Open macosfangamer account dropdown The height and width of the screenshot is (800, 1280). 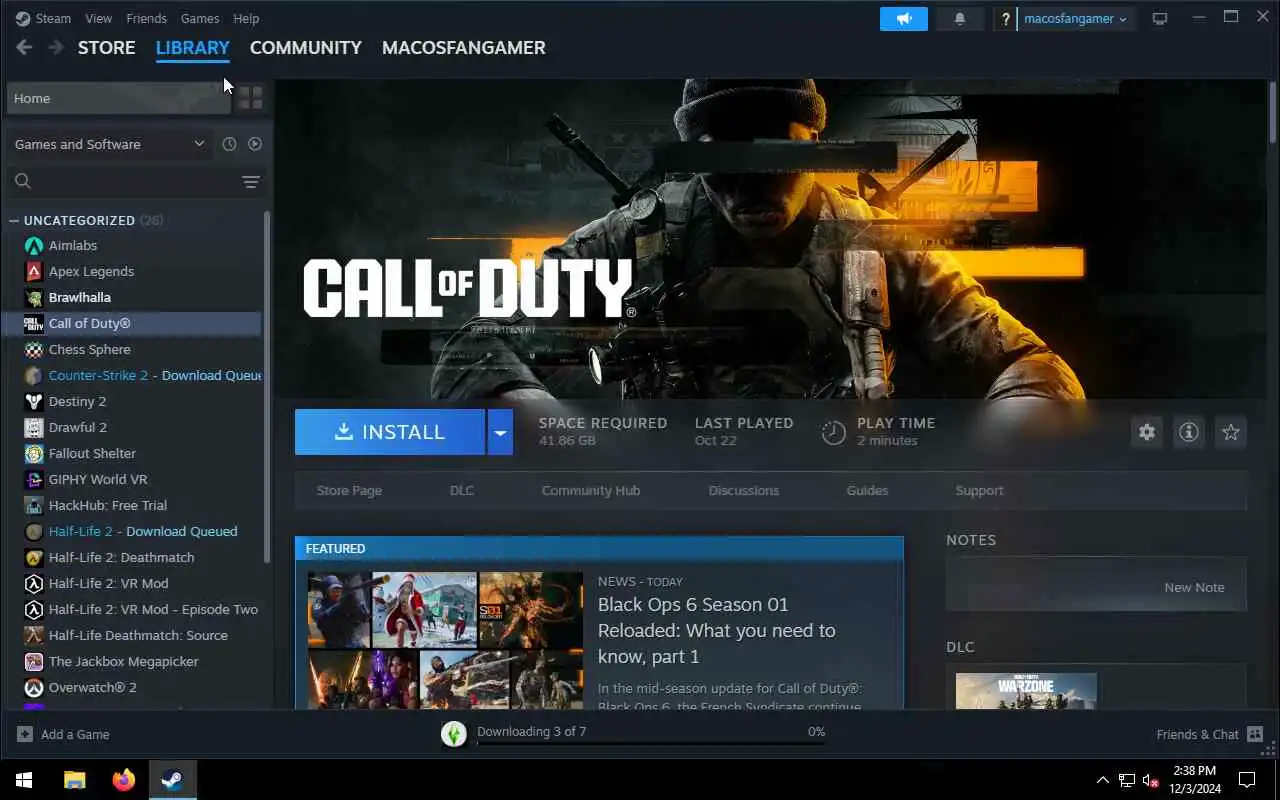coord(1076,19)
